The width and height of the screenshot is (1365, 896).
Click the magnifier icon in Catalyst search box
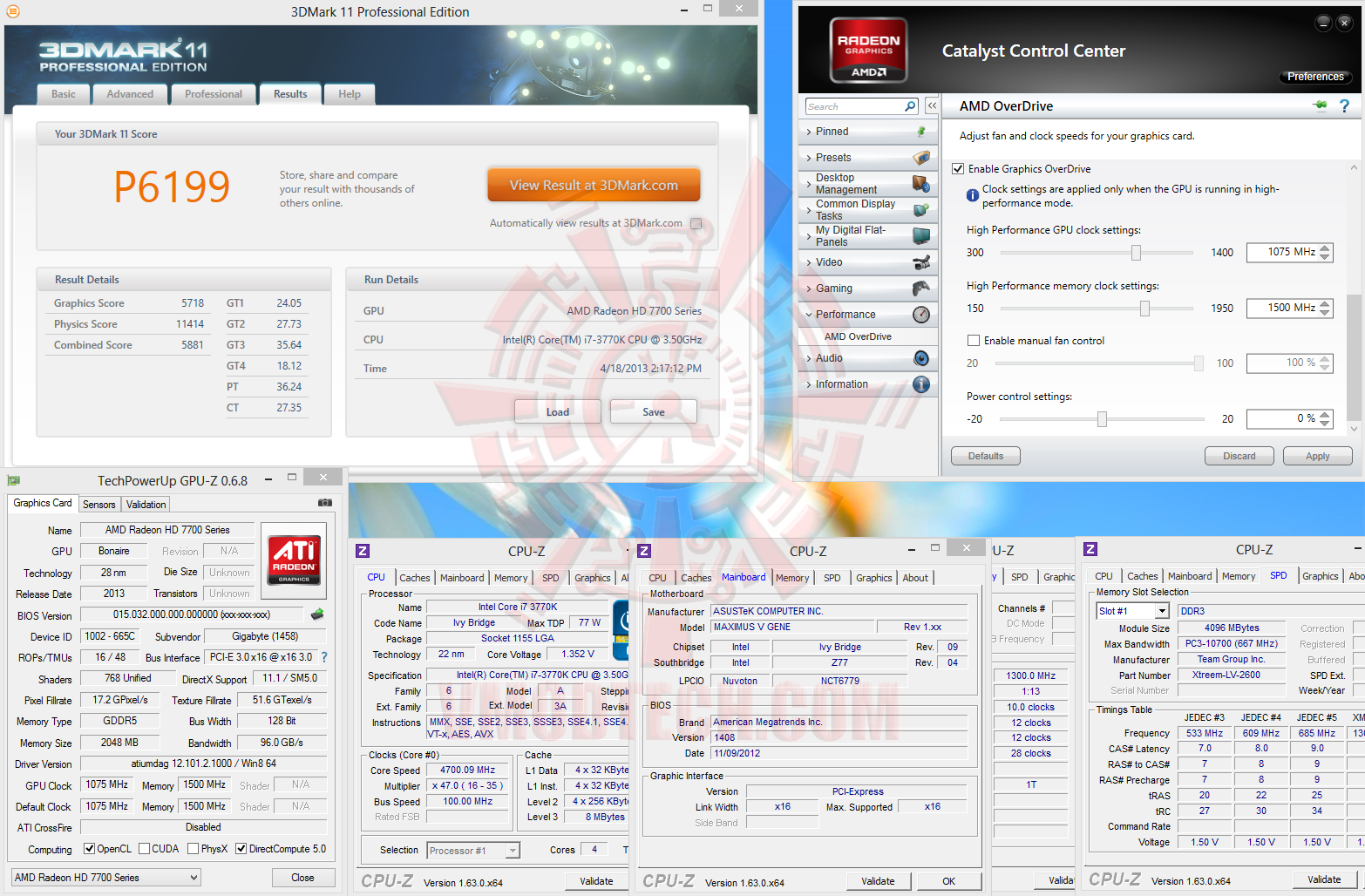click(910, 106)
